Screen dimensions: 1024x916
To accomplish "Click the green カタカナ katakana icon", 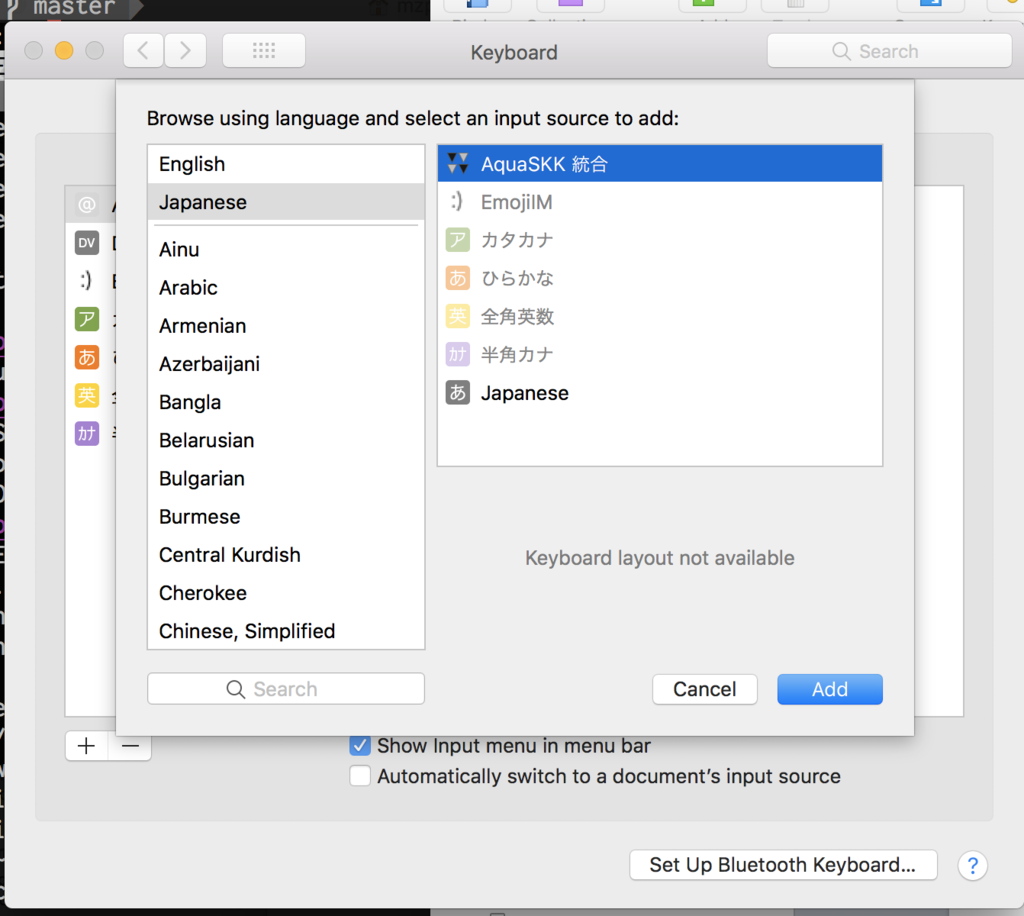I will (x=457, y=240).
